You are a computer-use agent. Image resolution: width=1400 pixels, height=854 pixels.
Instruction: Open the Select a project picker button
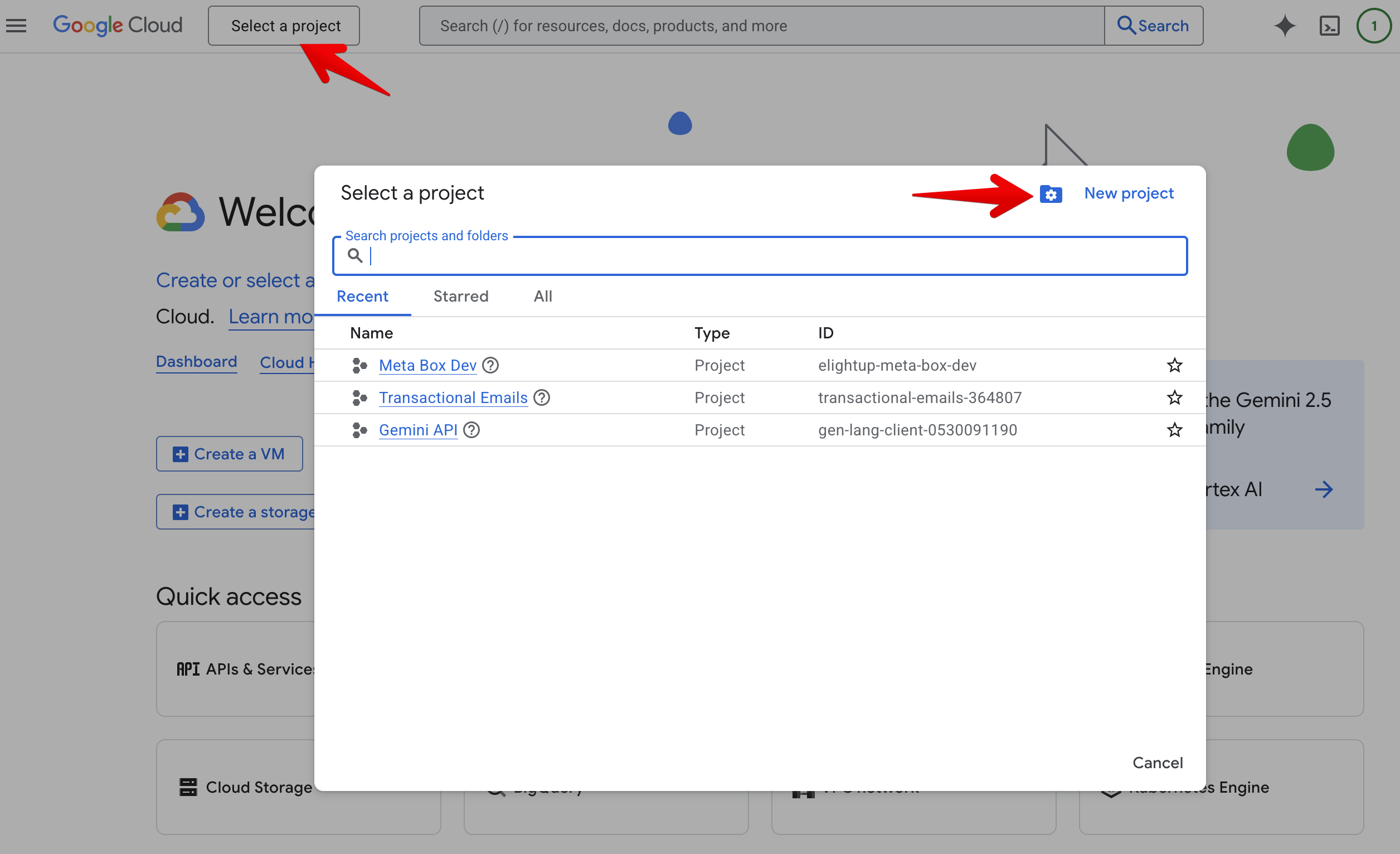click(284, 26)
